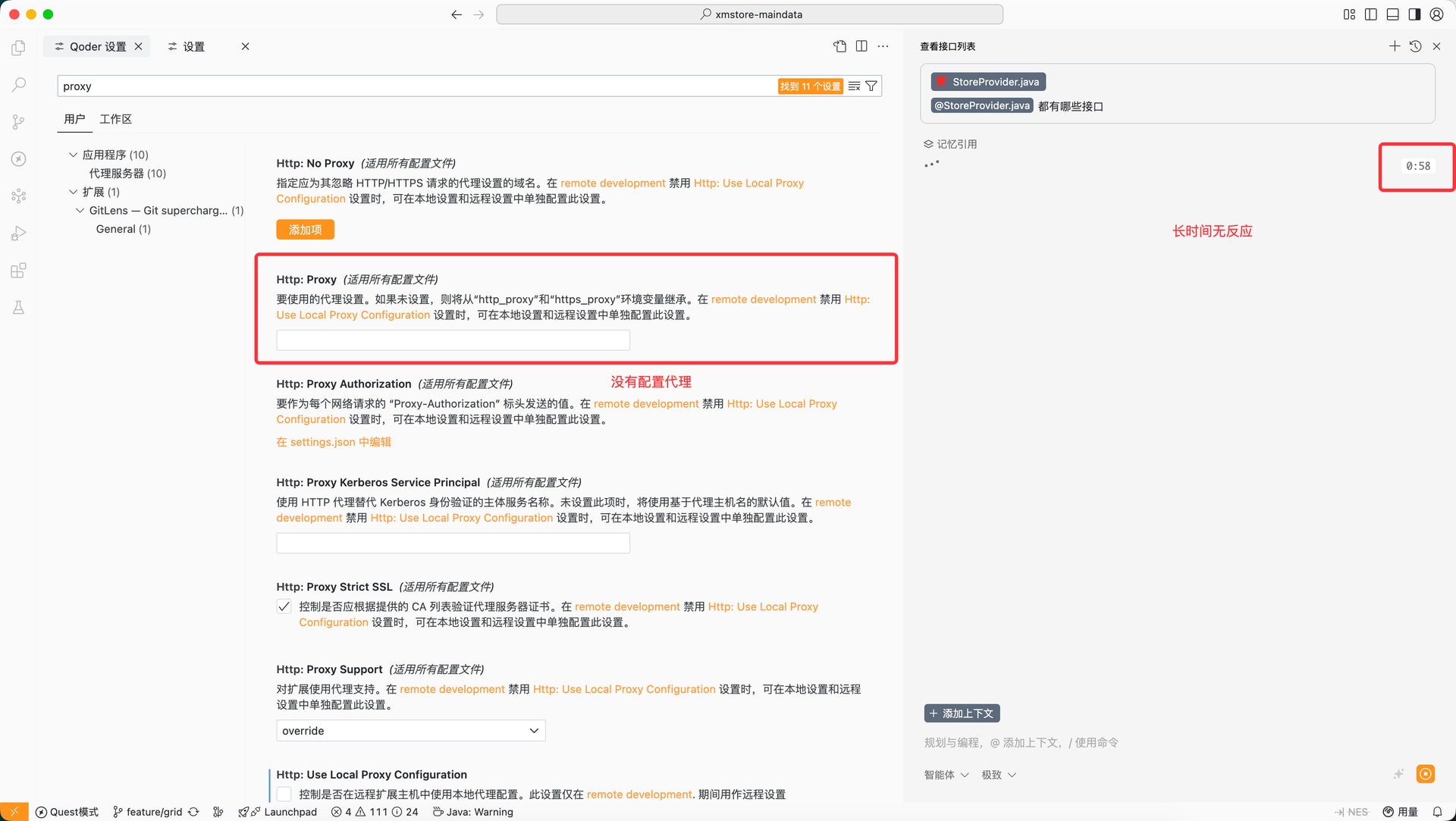The image size is (1456, 821).
Task: Open Proxy Support override dropdown
Action: (x=410, y=731)
